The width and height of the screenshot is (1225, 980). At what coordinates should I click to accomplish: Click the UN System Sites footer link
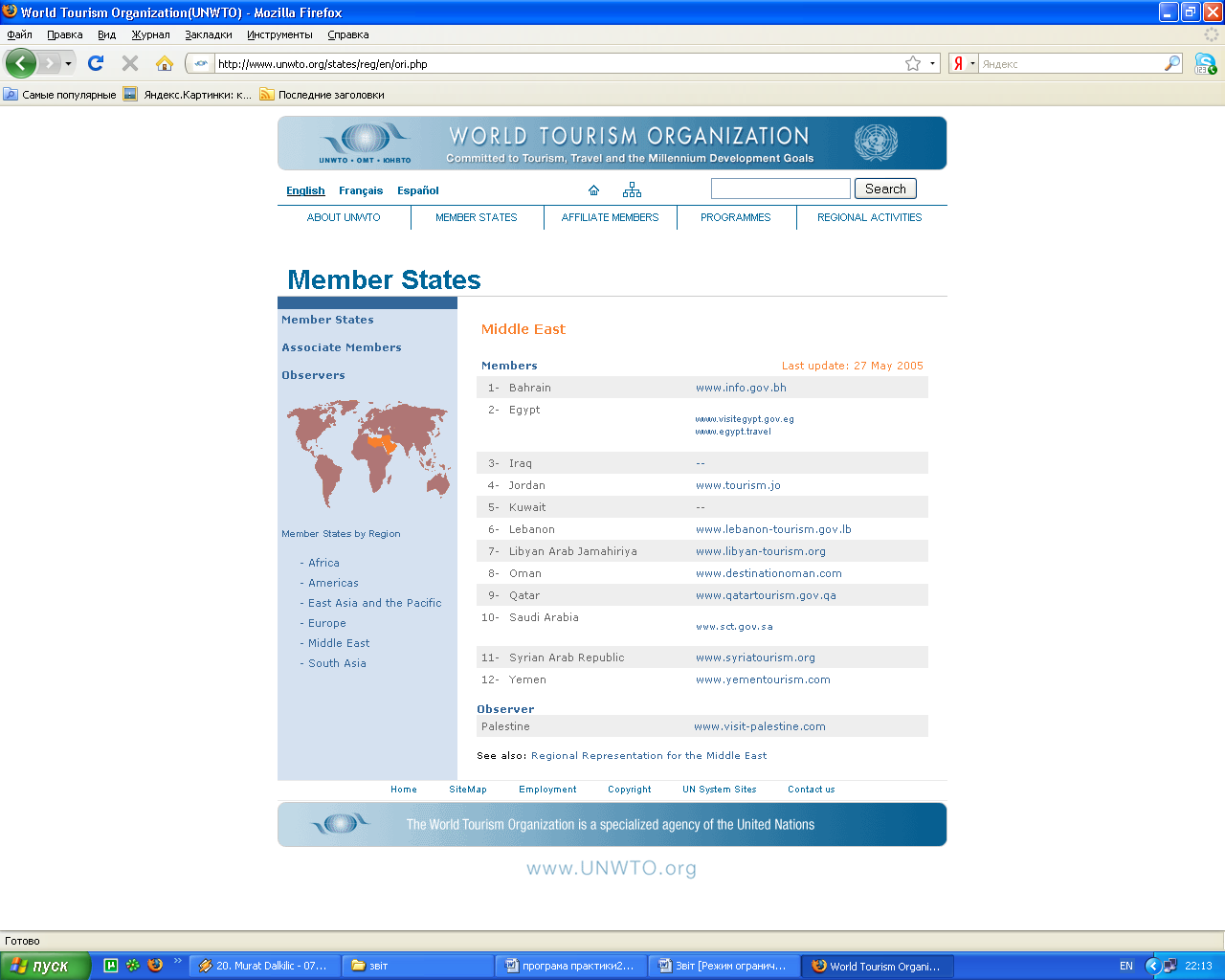coord(719,790)
